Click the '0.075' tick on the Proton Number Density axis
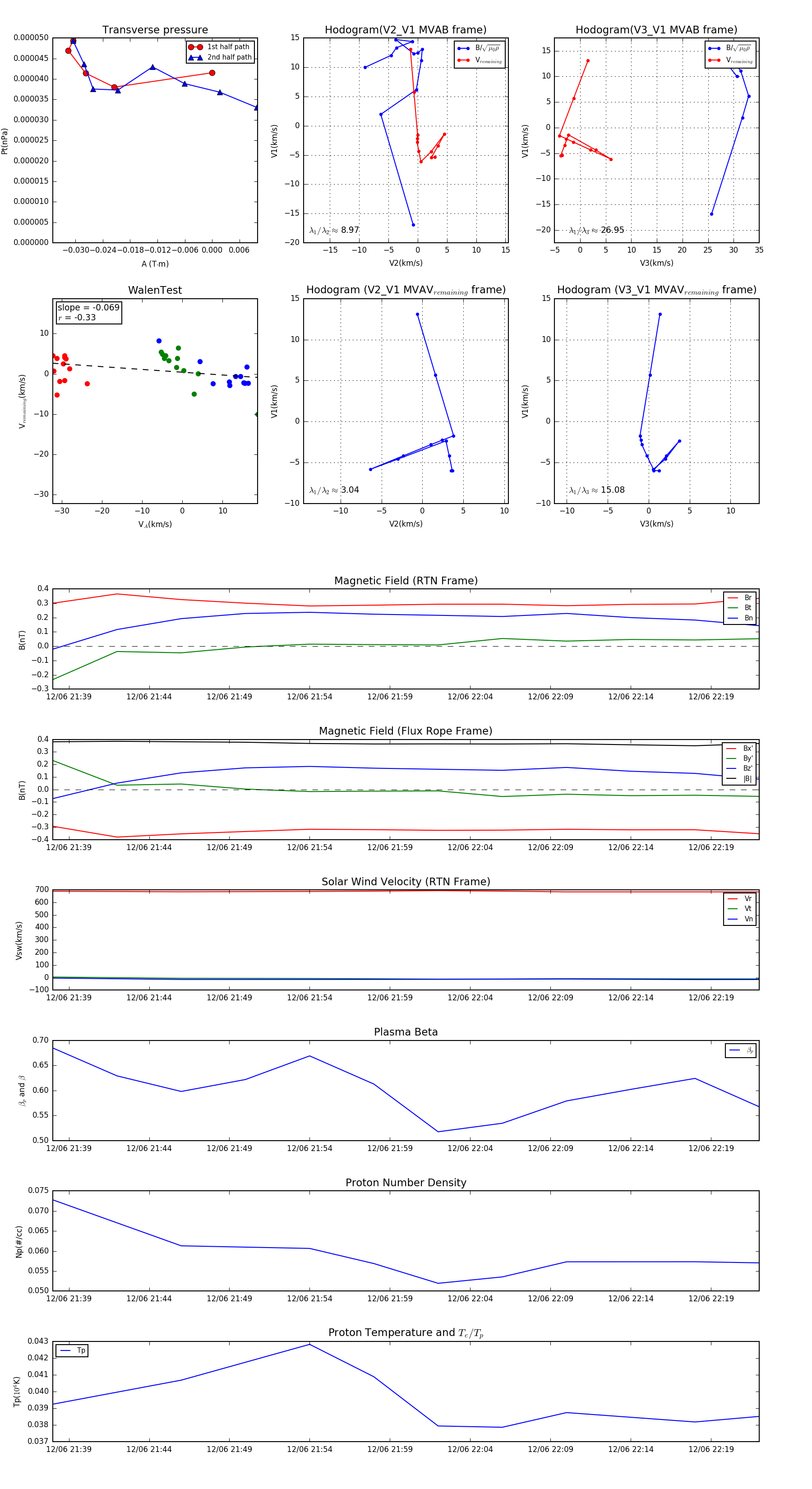 click(39, 1190)
